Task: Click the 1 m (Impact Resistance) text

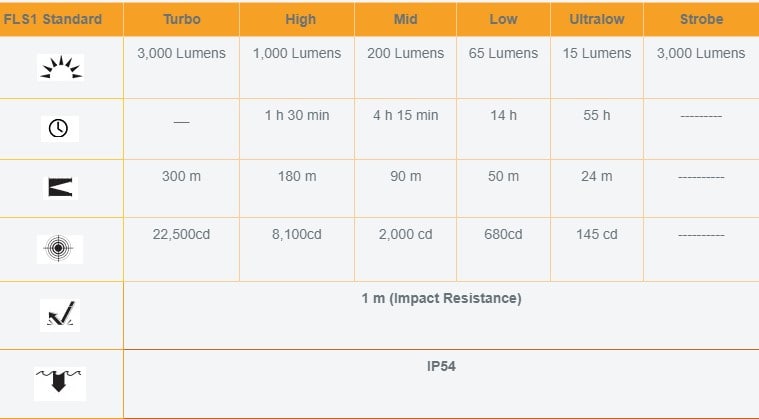Action: [x=441, y=298]
